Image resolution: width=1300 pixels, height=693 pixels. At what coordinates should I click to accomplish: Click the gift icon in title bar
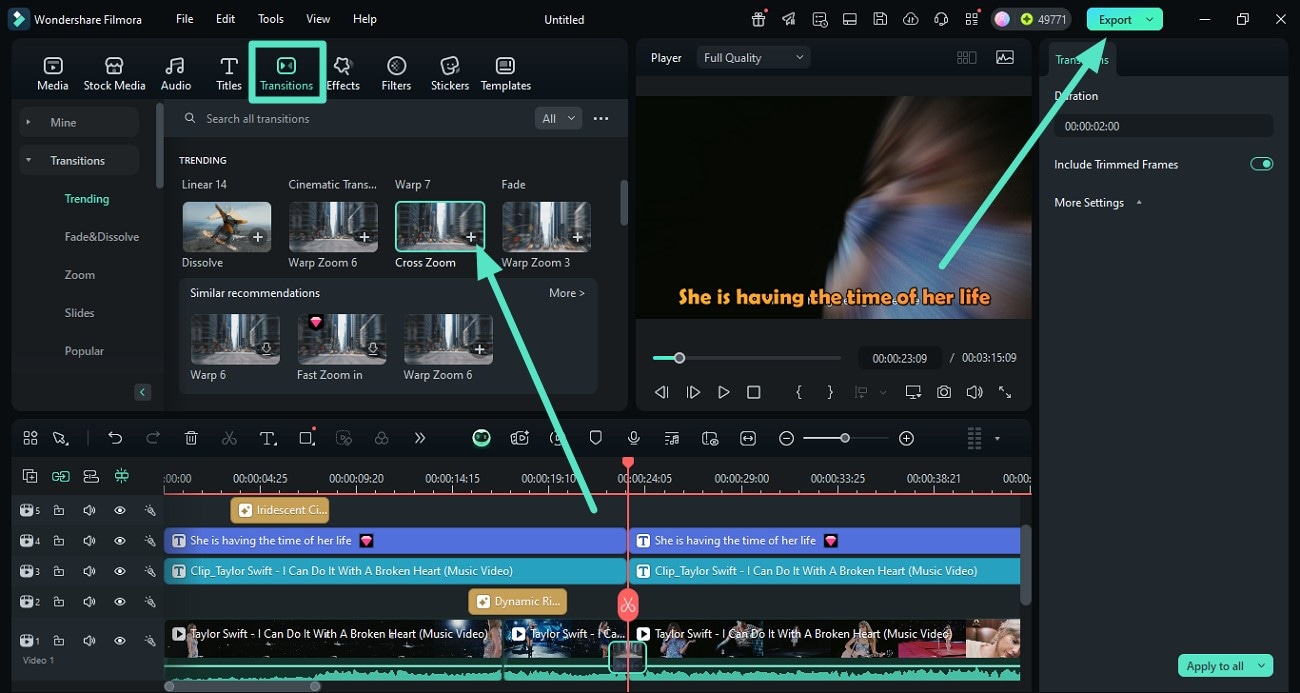pyautogui.click(x=759, y=19)
